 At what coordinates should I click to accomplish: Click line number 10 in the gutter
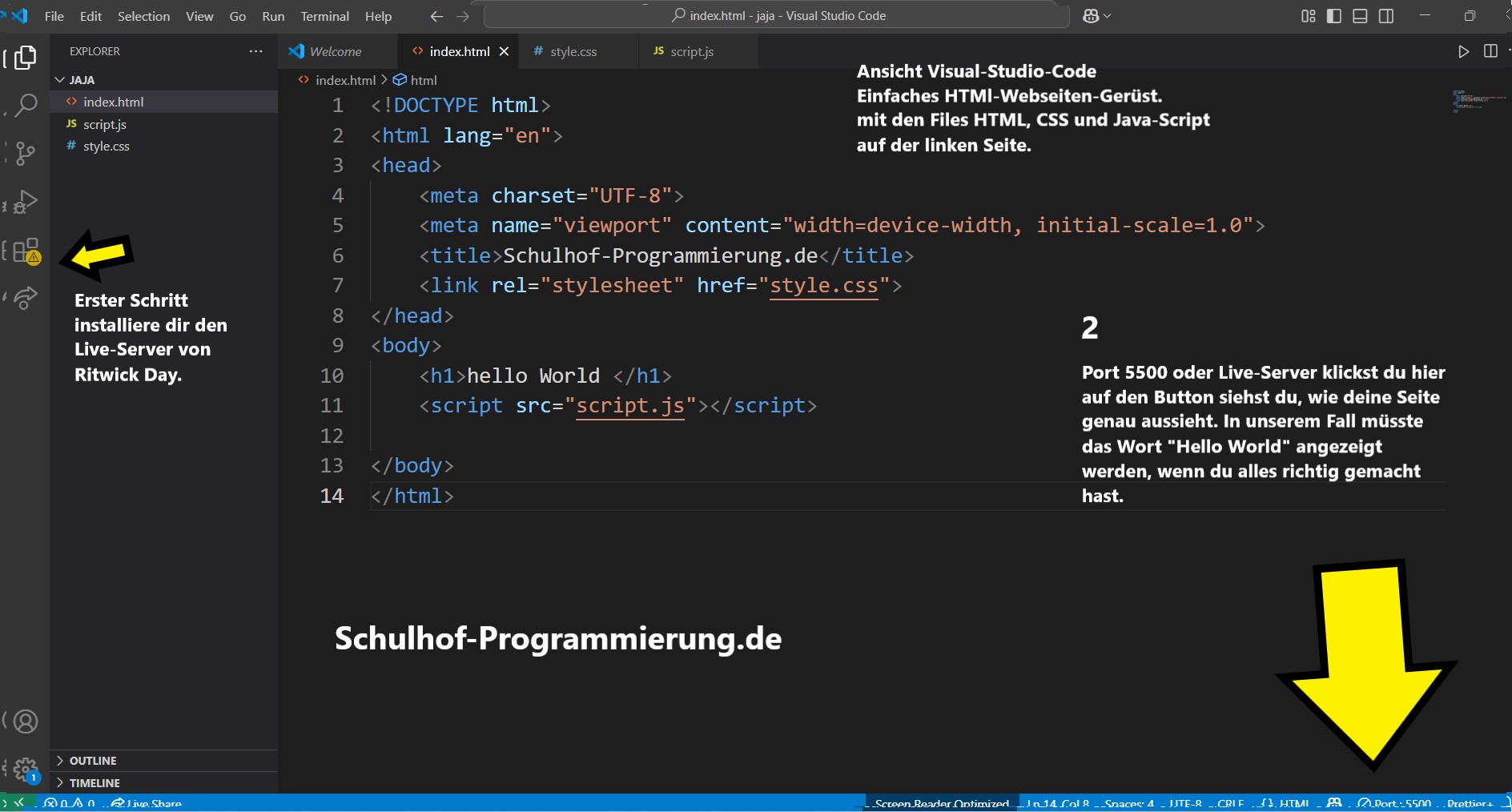332,376
